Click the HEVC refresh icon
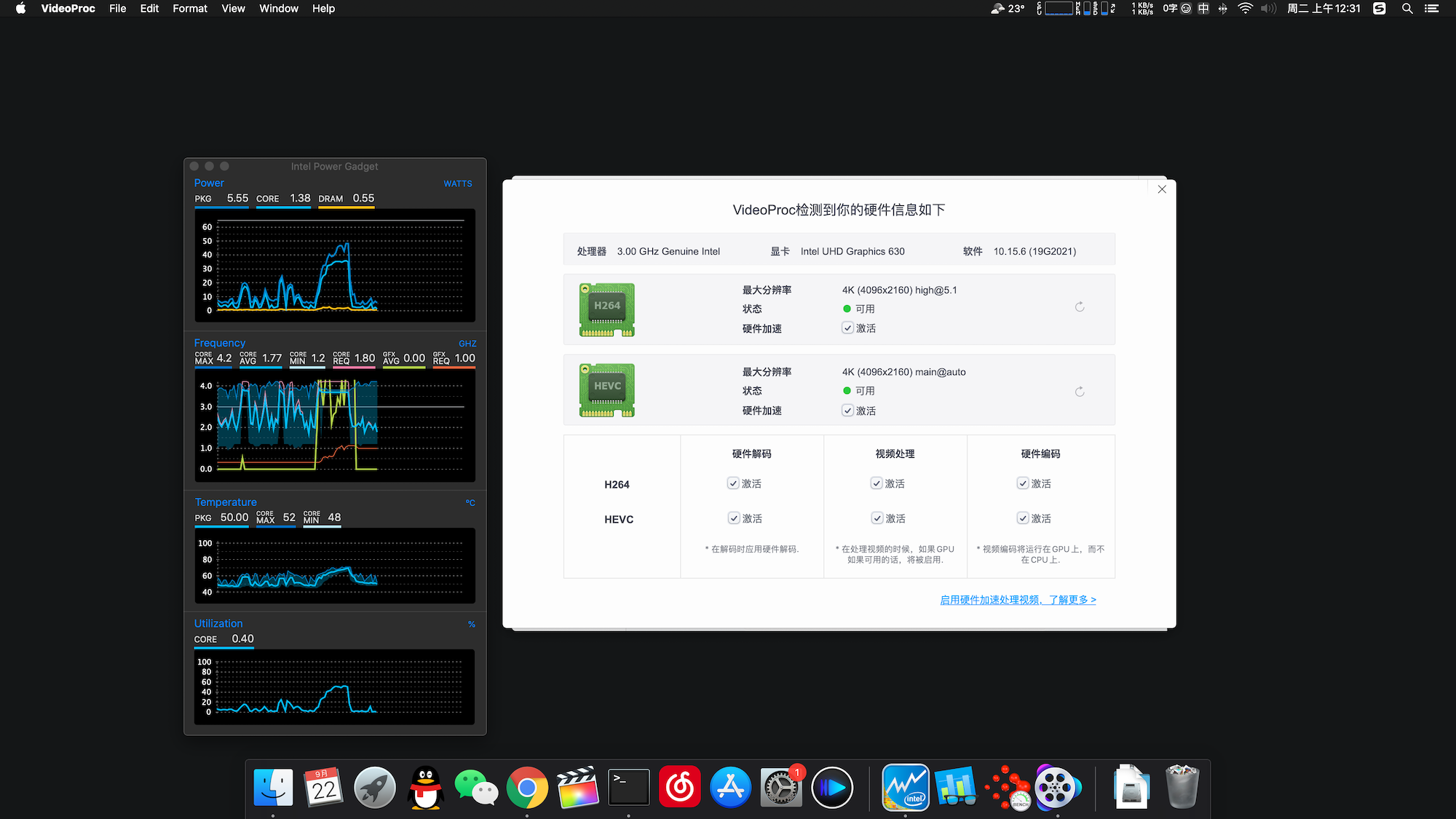The height and width of the screenshot is (819, 1456). point(1080,392)
